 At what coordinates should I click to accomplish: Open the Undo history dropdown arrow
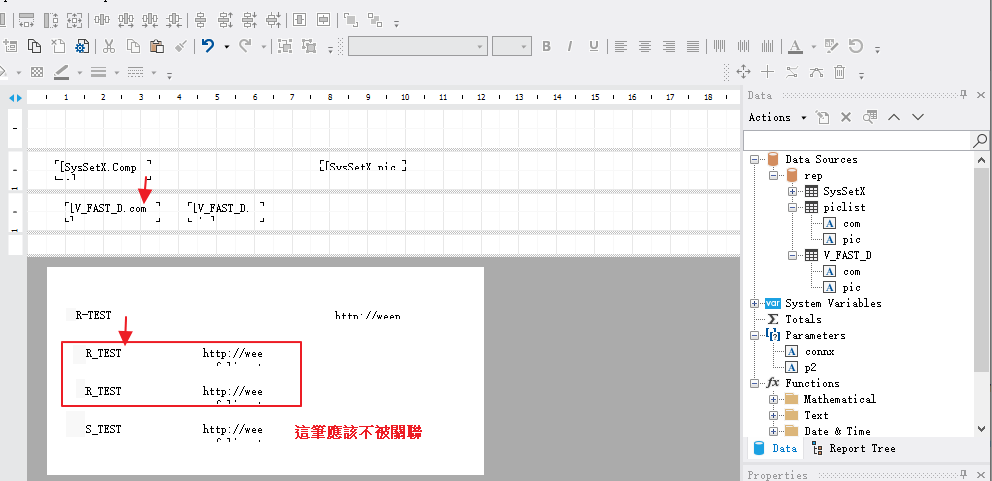coord(226,46)
